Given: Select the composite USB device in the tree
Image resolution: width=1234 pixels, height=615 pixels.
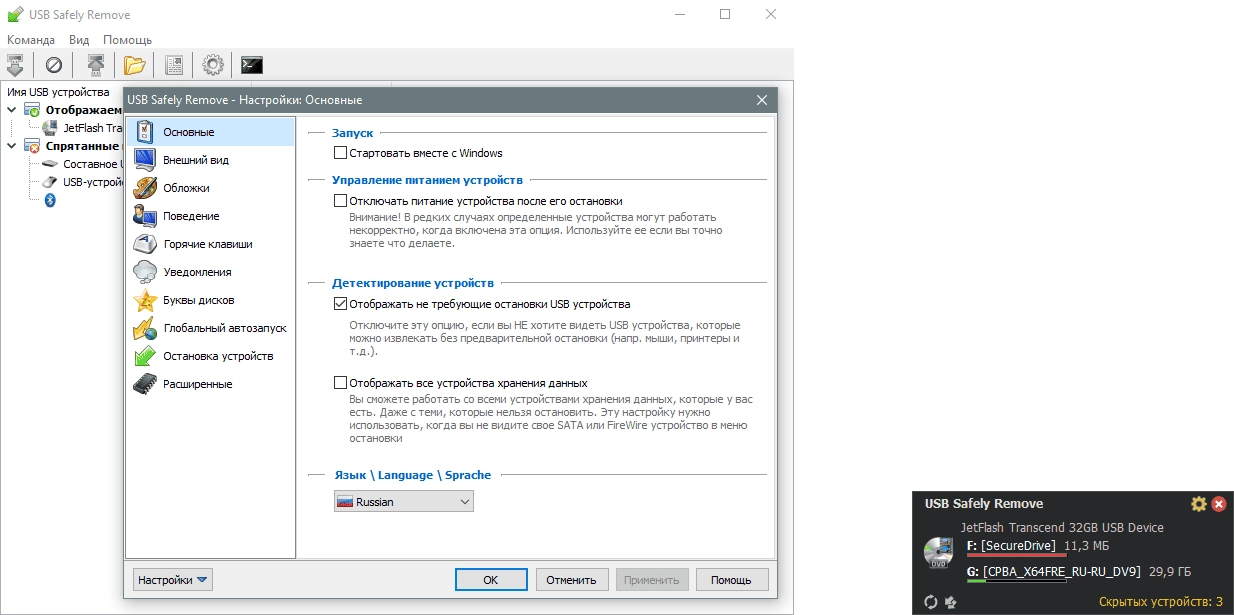Looking at the screenshot, I should (82, 164).
